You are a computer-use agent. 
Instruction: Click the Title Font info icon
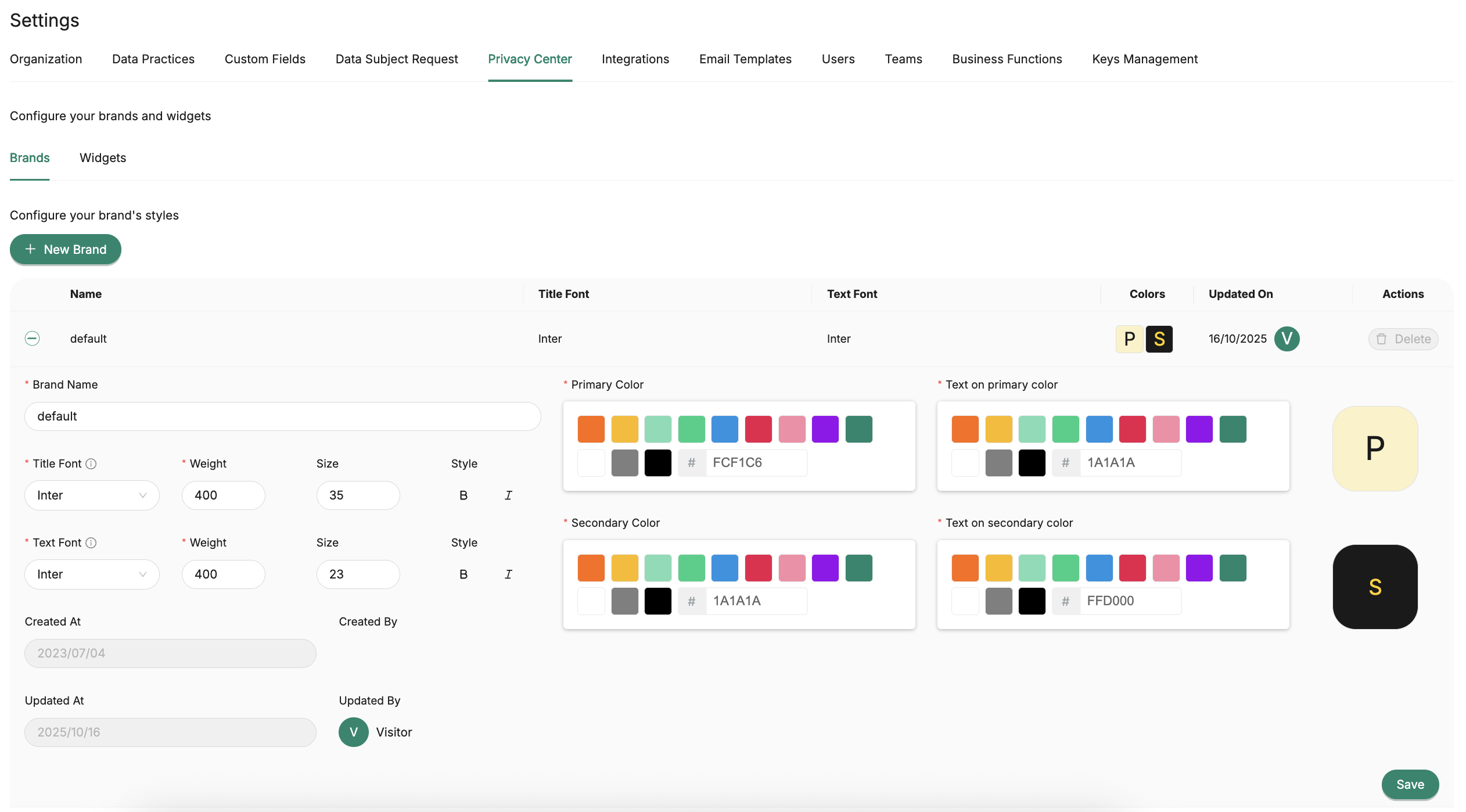[91, 464]
